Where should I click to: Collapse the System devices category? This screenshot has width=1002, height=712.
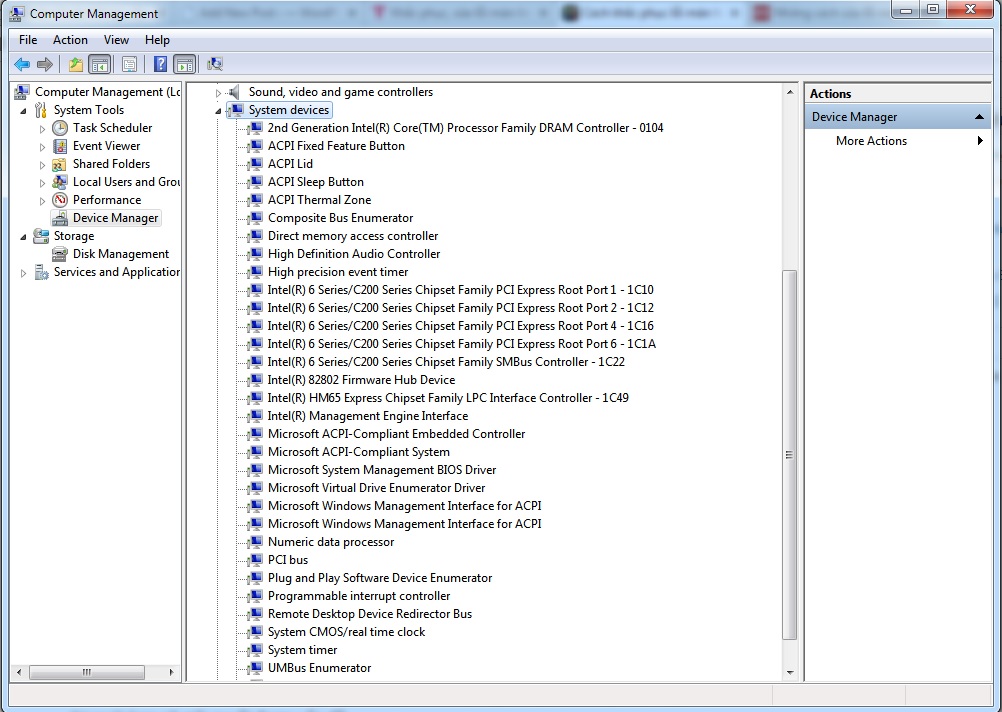pyautogui.click(x=219, y=111)
